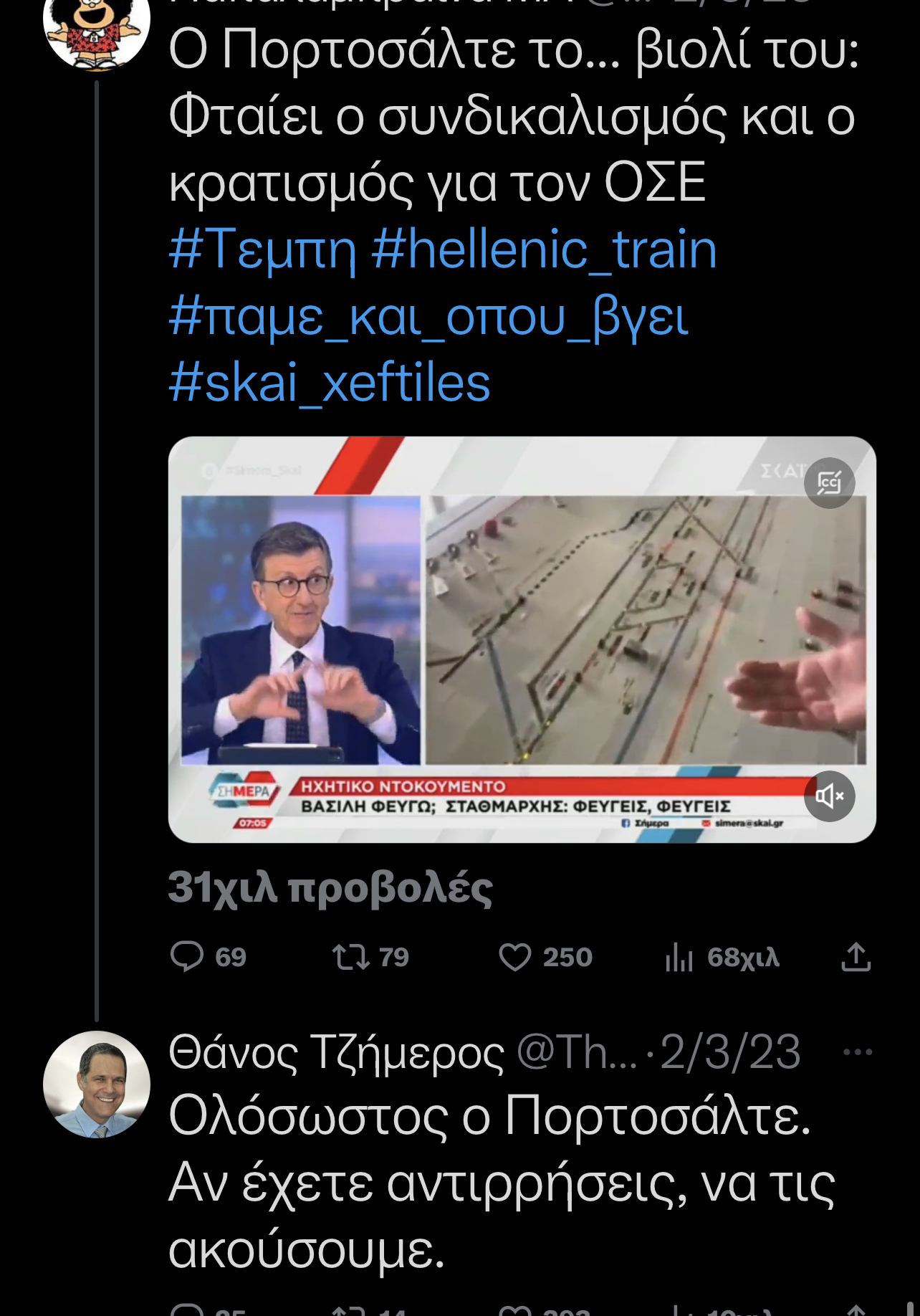Open Θάνος Τζήμερος profile picture
The image size is (920, 1316).
point(97,1084)
